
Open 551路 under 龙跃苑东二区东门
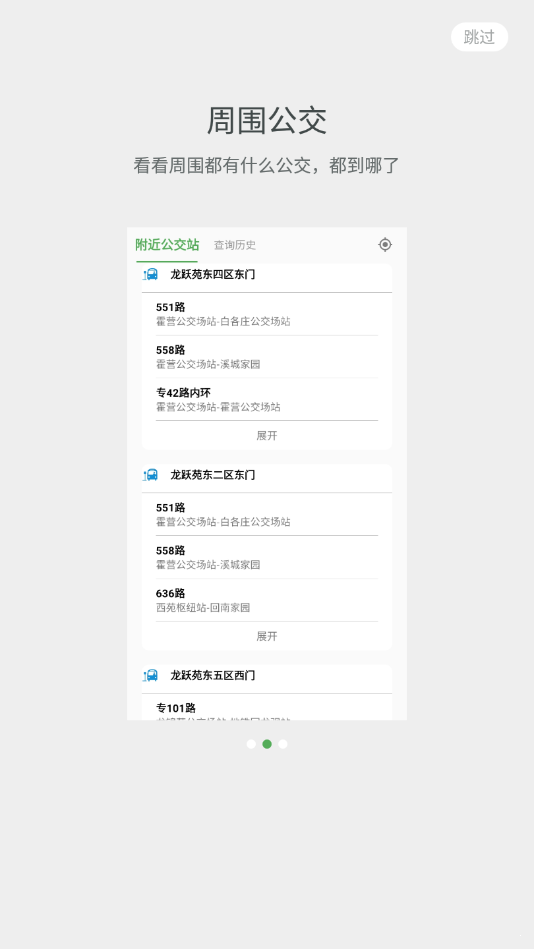pyautogui.click(x=266, y=514)
